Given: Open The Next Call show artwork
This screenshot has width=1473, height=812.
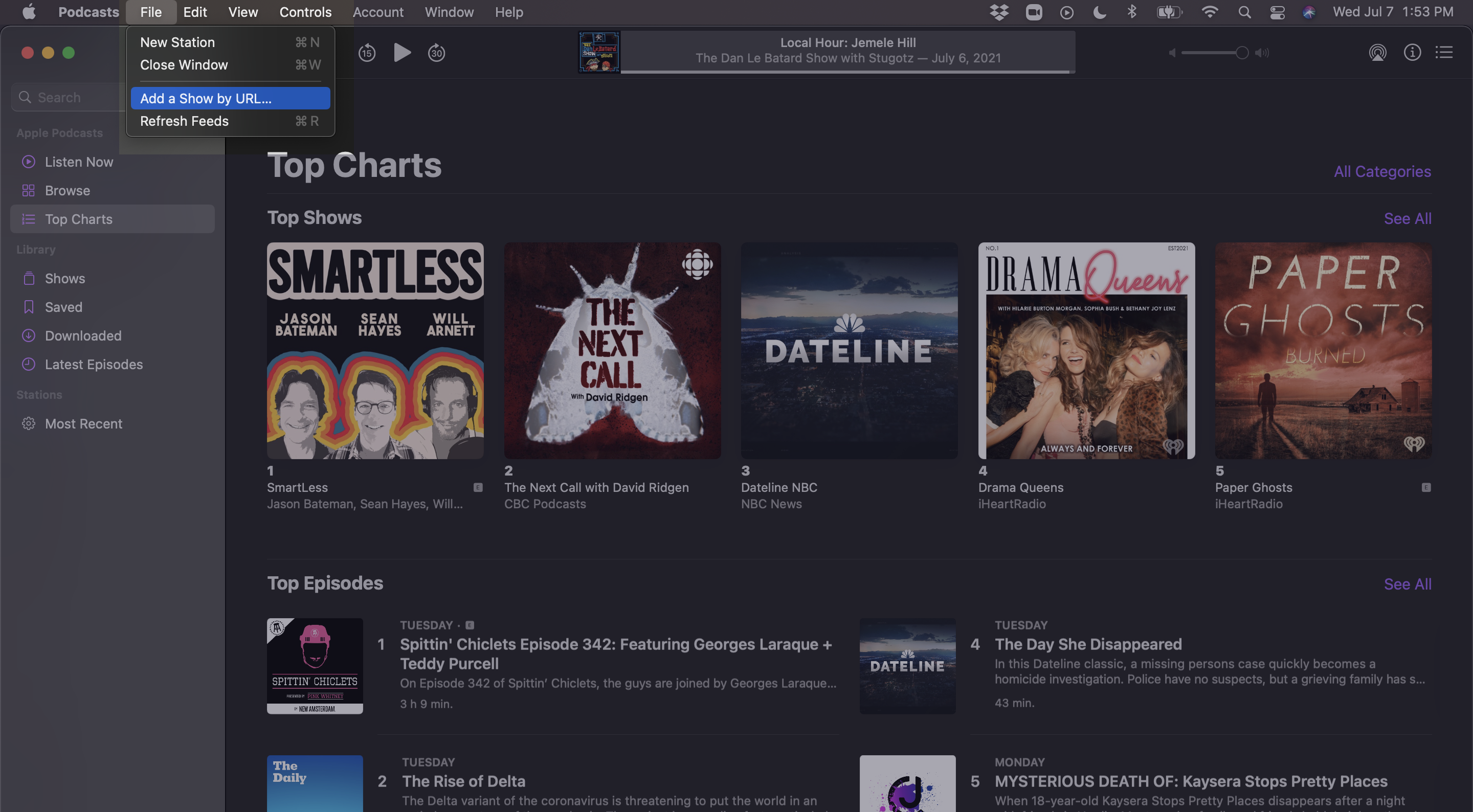Looking at the screenshot, I should [612, 351].
